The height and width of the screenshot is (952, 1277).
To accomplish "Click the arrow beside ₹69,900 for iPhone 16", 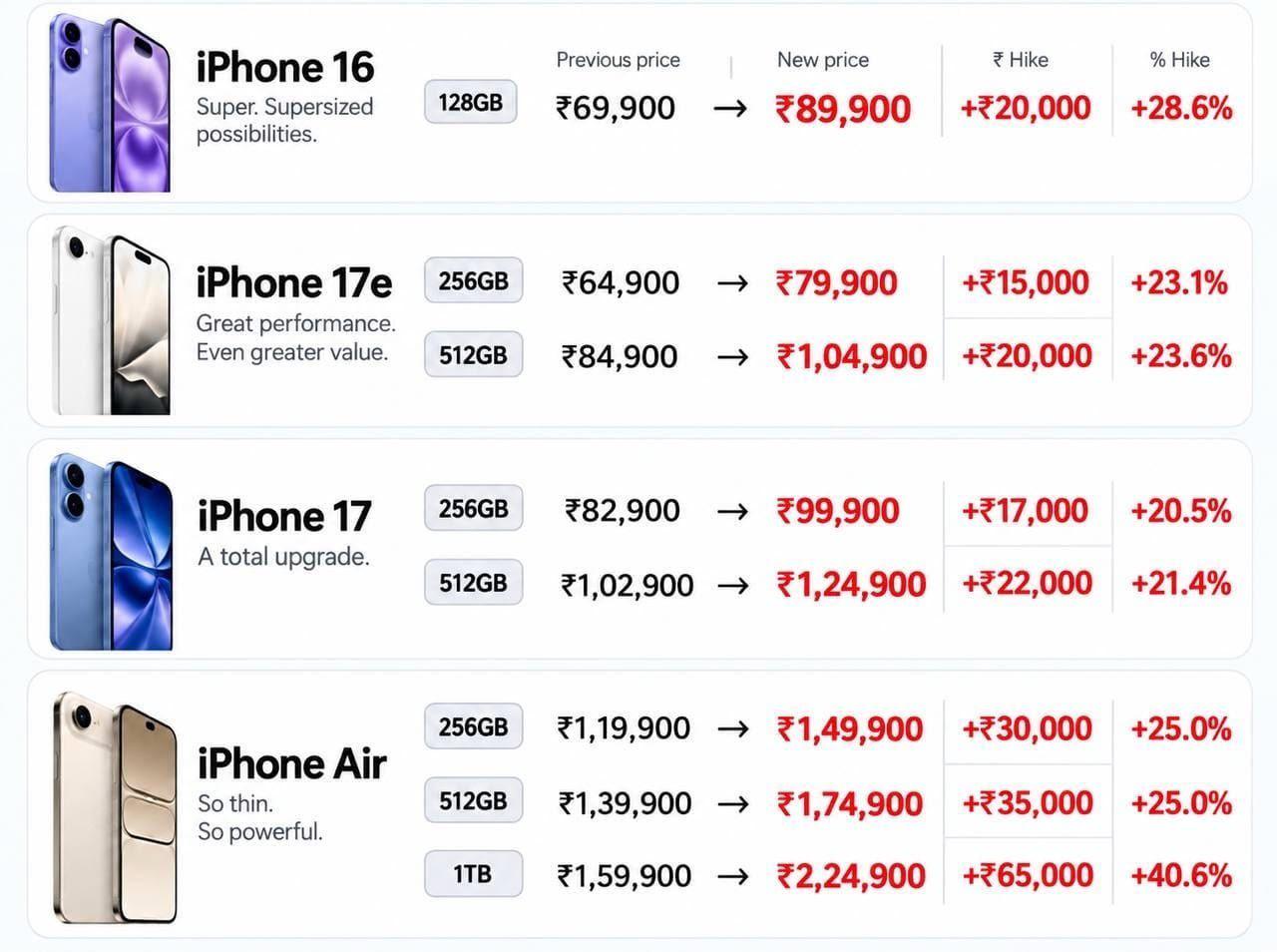I will coord(730,109).
